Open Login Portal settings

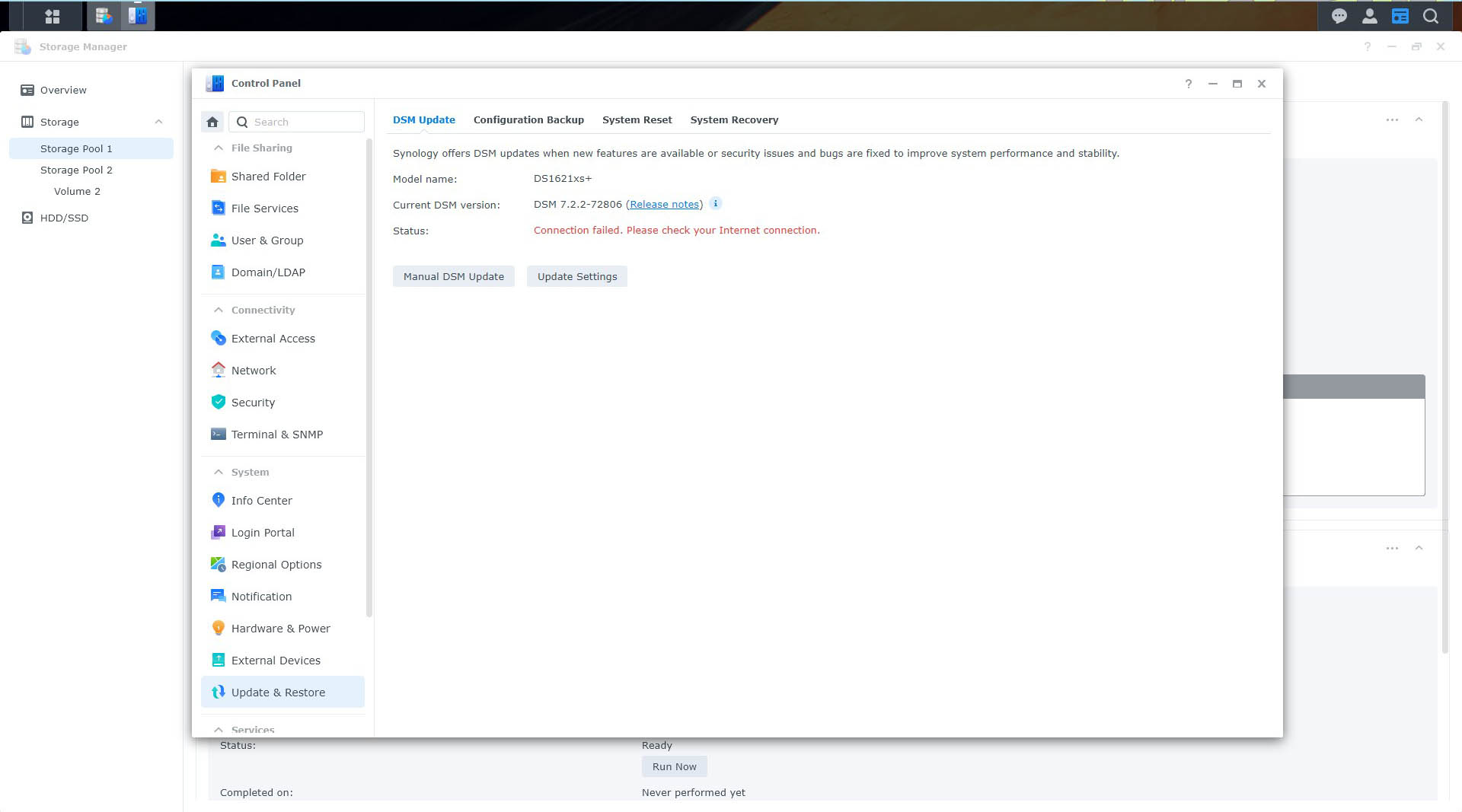coord(283,533)
